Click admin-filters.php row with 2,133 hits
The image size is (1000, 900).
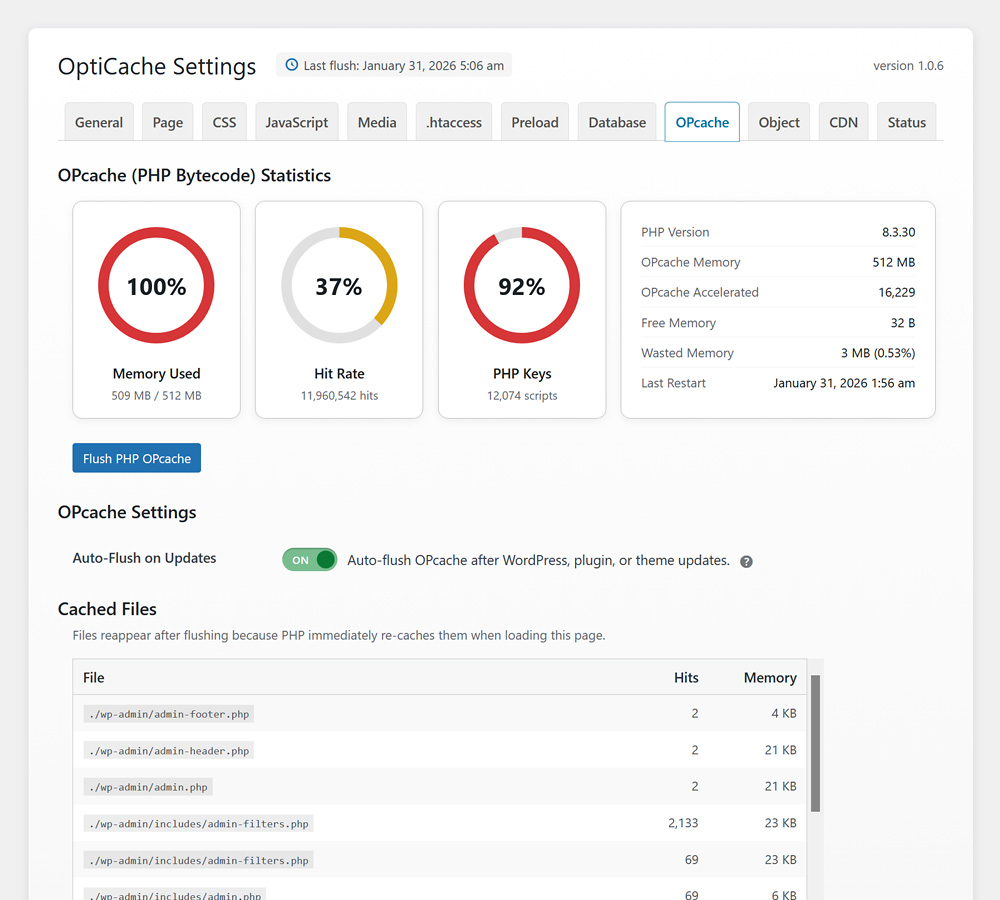coord(440,823)
